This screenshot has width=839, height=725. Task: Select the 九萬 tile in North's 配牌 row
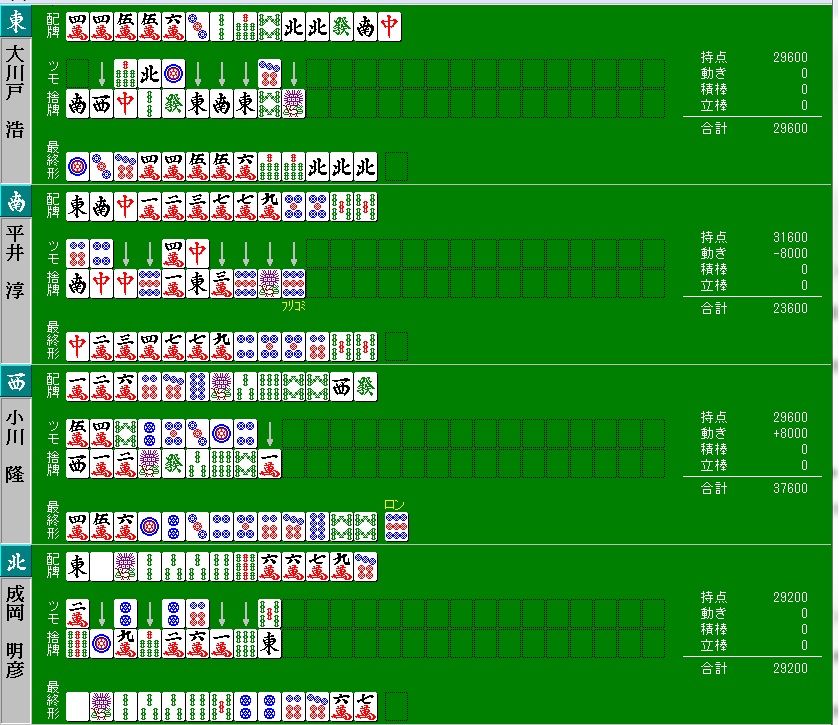click(x=341, y=567)
